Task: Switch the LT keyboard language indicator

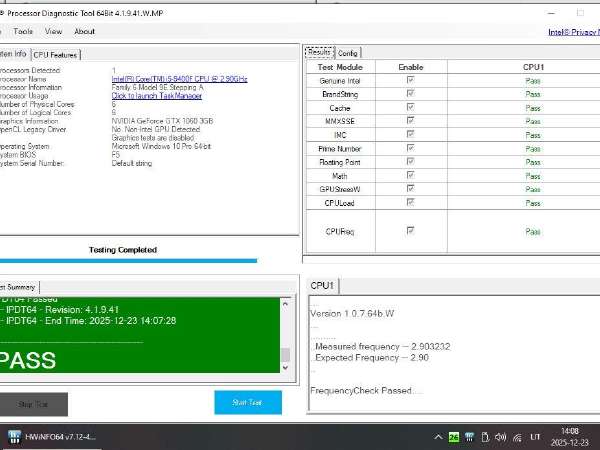Action: click(x=534, y=437)
